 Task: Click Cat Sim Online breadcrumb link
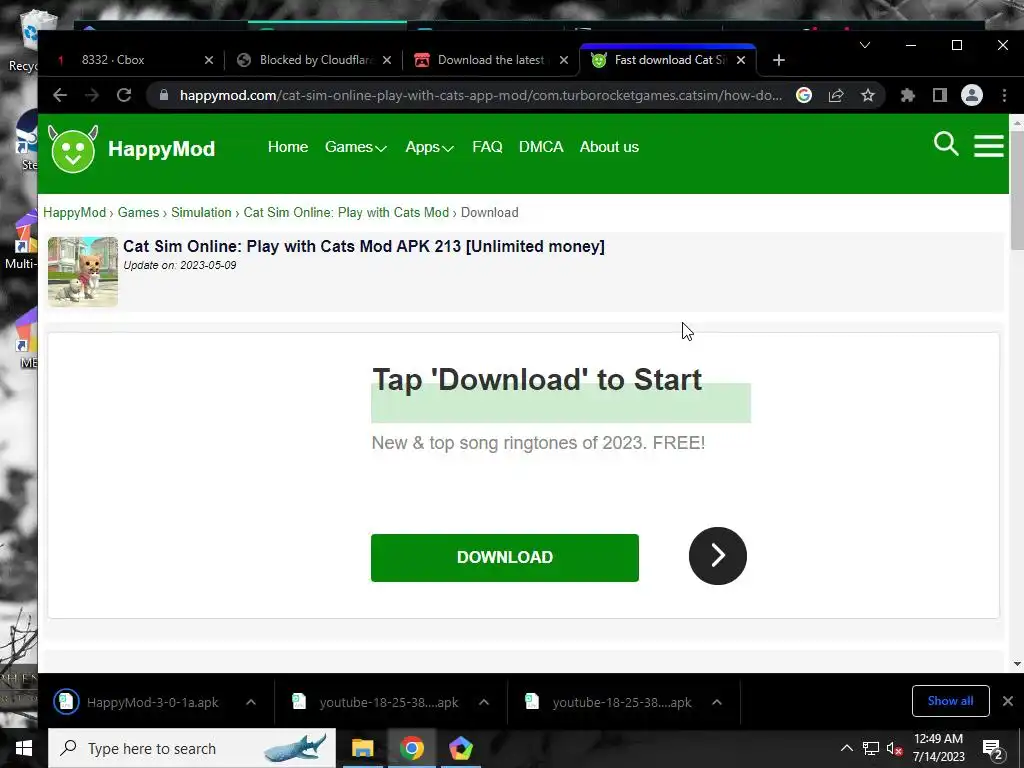coord(346,213)
